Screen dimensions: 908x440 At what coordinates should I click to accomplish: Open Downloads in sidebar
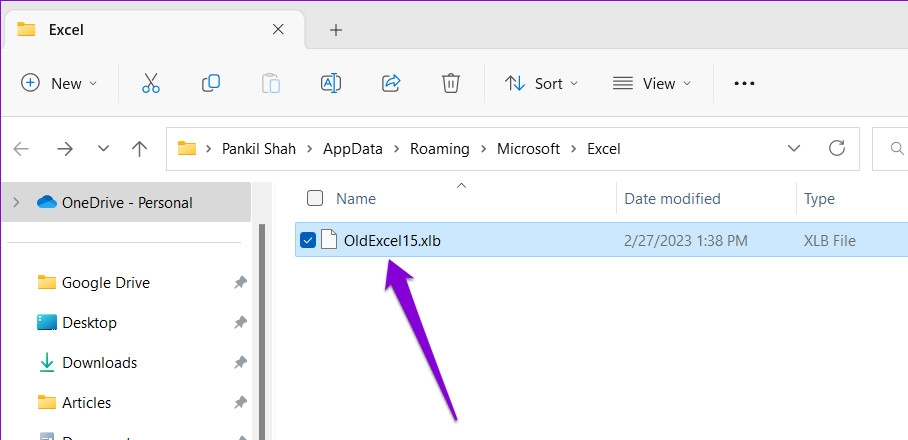click(x=100, y=362)
